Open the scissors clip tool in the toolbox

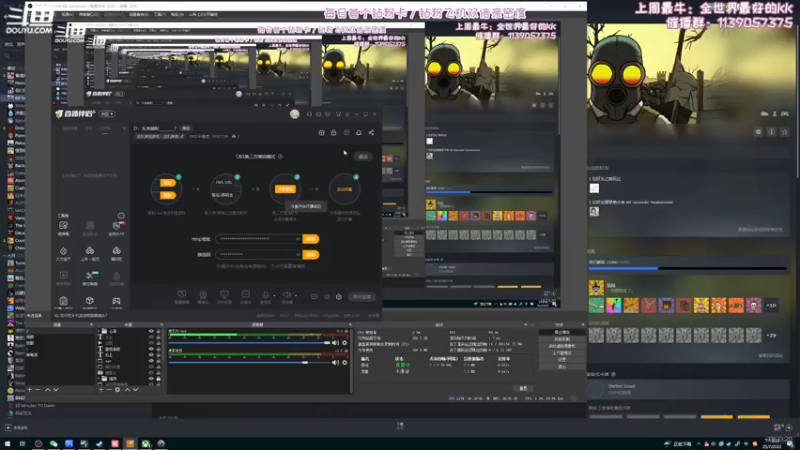[90, 276]
